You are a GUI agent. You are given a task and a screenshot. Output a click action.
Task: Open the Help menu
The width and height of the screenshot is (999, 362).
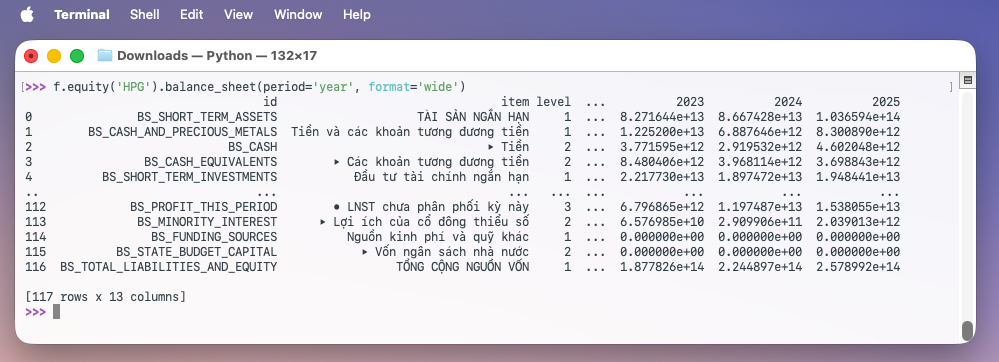pyautogui.click(x=356, y=14)
